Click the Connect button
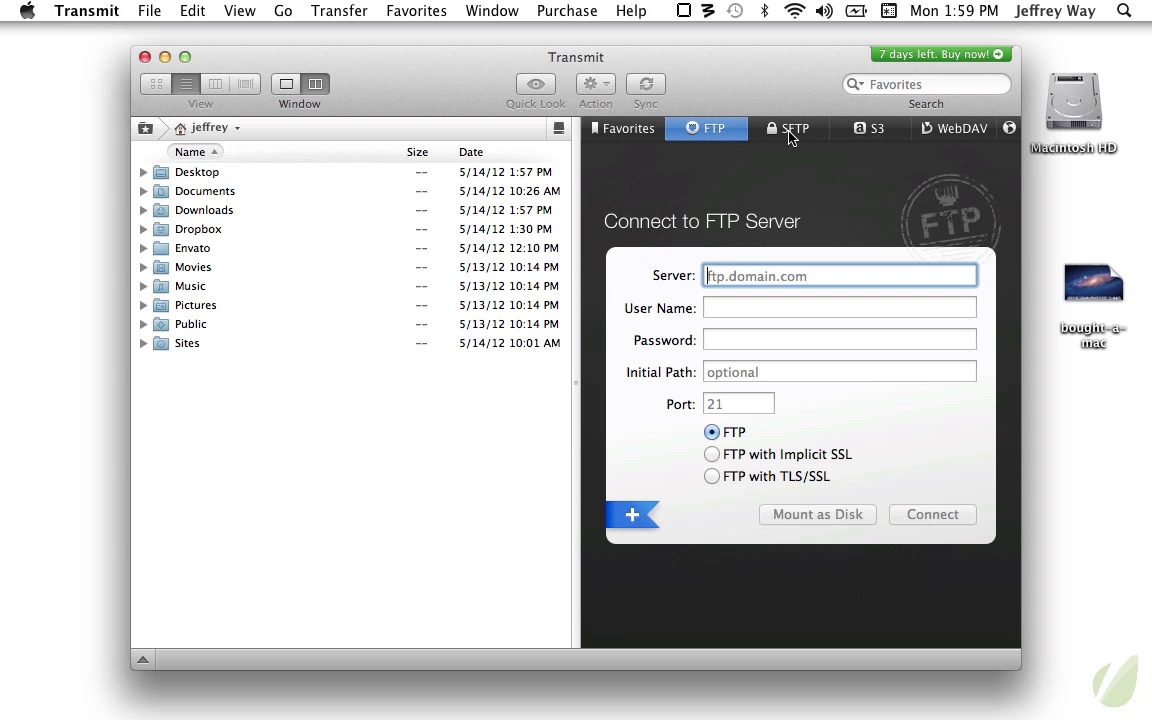1152x720 pixels. [932, 514]
